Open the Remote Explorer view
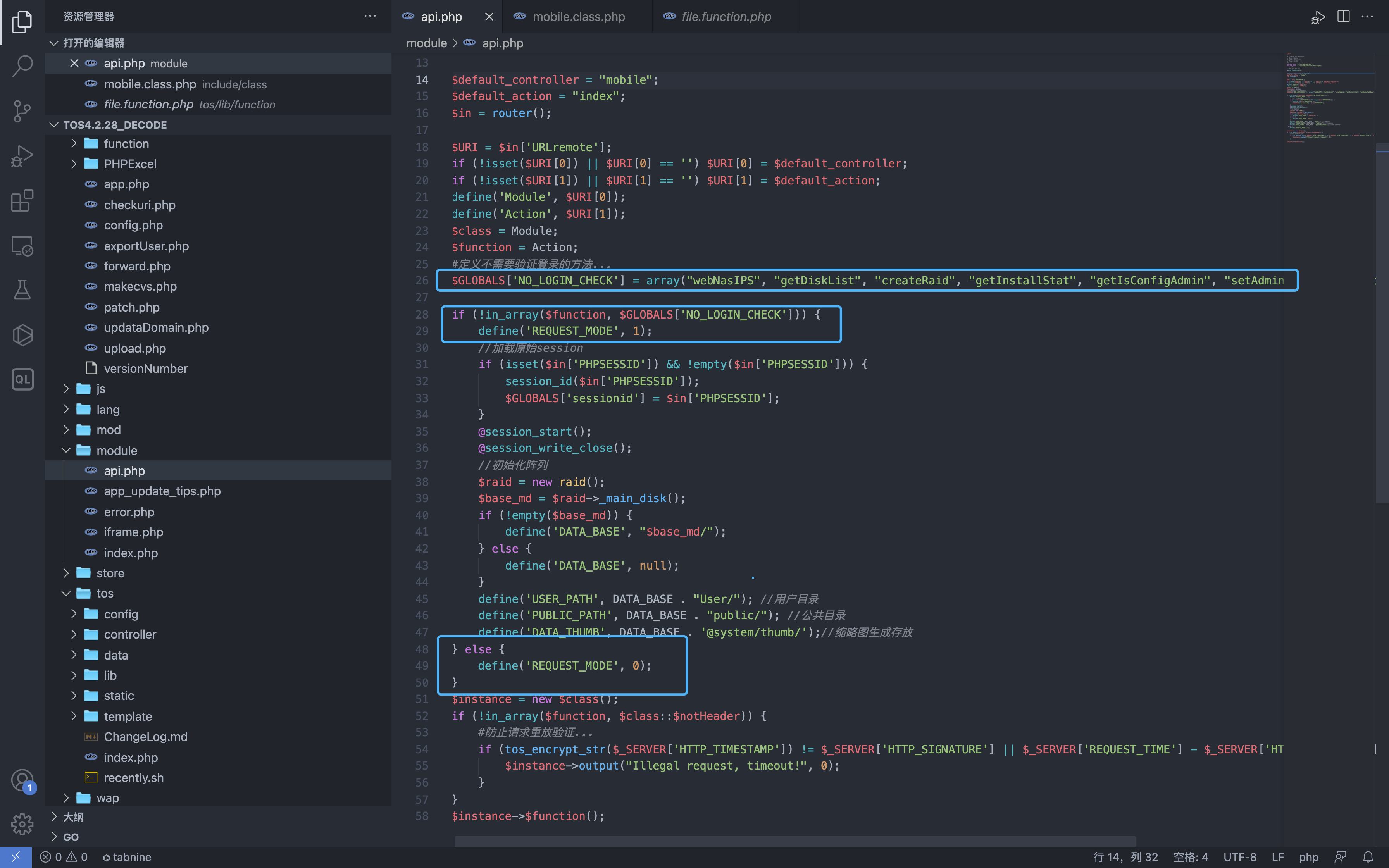Image resolution: width=1389 pixels, height=868 pixels. coord(22,246)
